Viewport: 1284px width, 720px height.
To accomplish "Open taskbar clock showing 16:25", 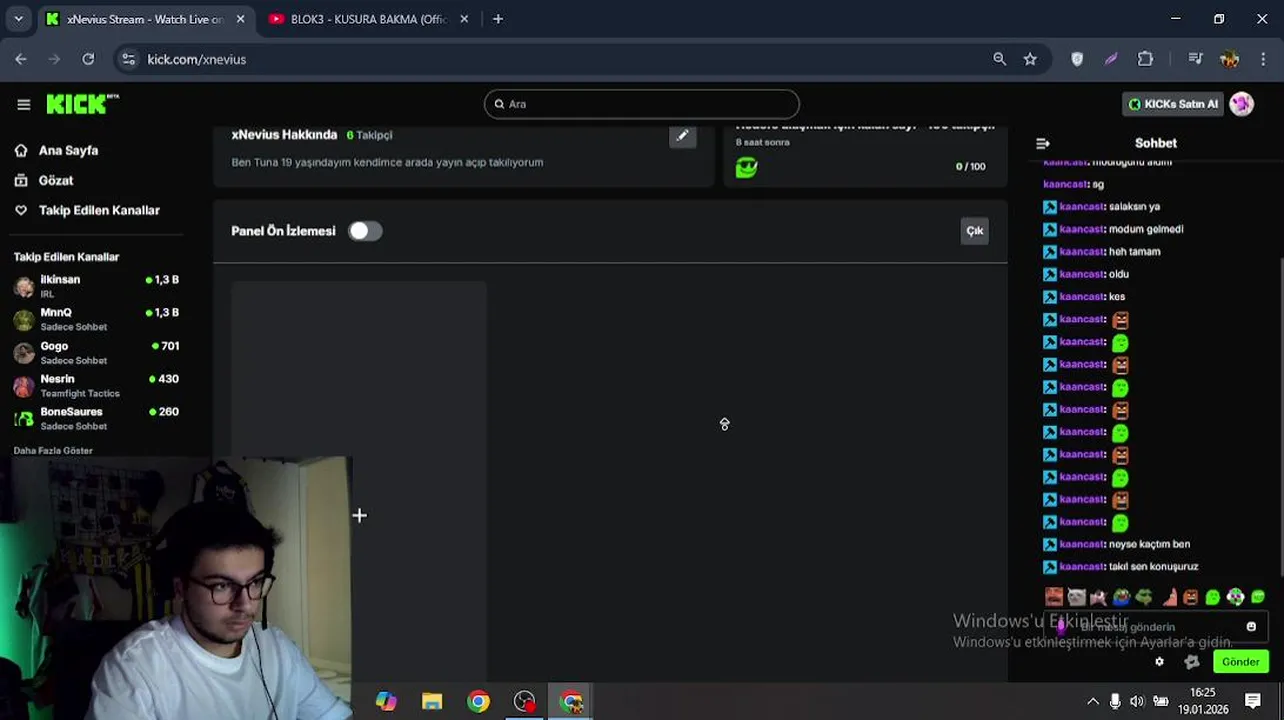I will click(x=1203, y=701).
